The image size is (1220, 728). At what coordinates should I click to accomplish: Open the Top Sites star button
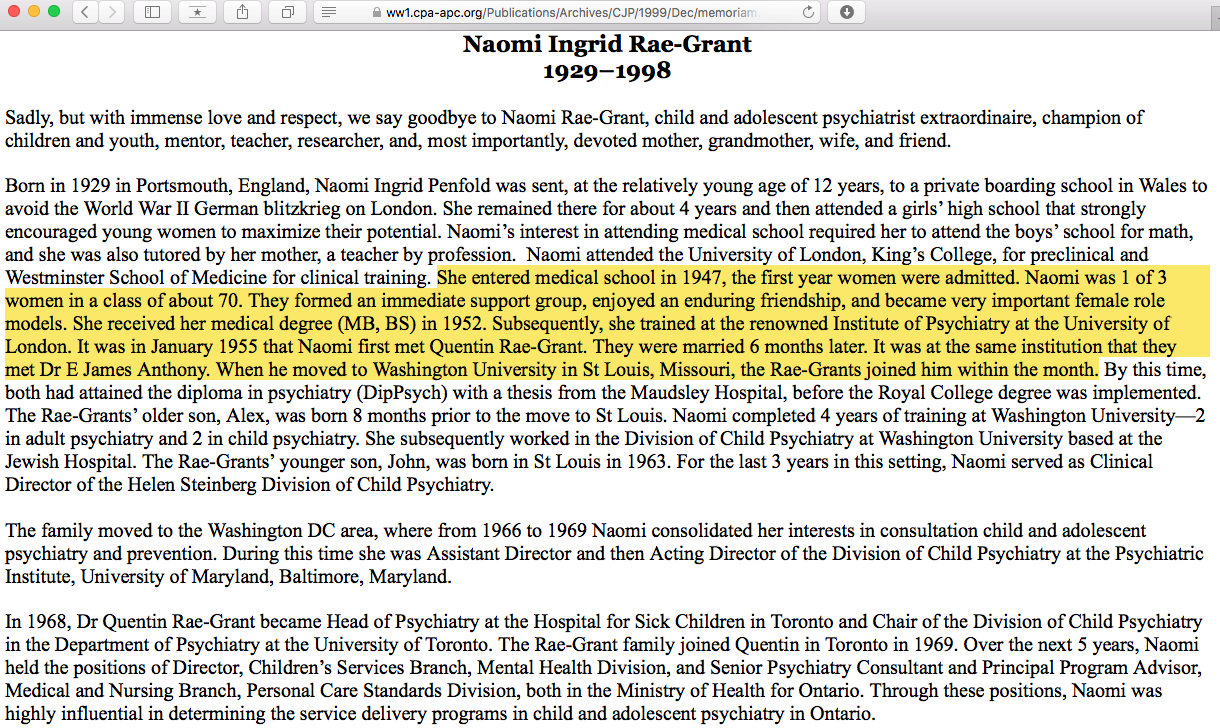pos(197,12)
